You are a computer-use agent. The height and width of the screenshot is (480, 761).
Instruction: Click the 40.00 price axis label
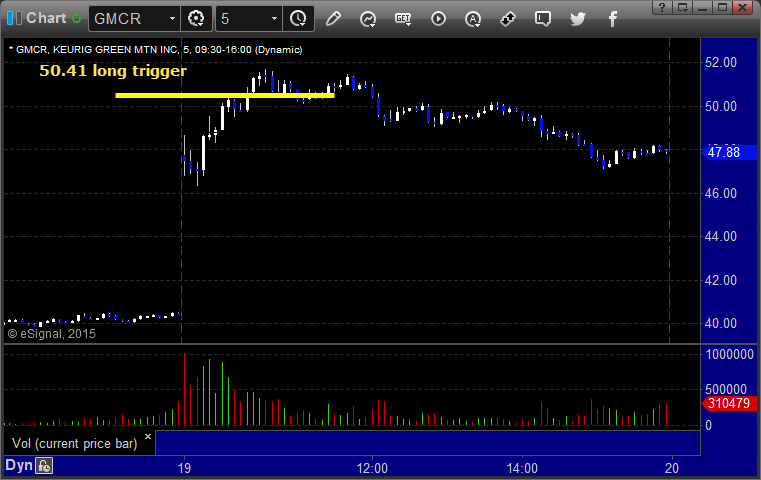pyautogui.click(x=721, y=323)
